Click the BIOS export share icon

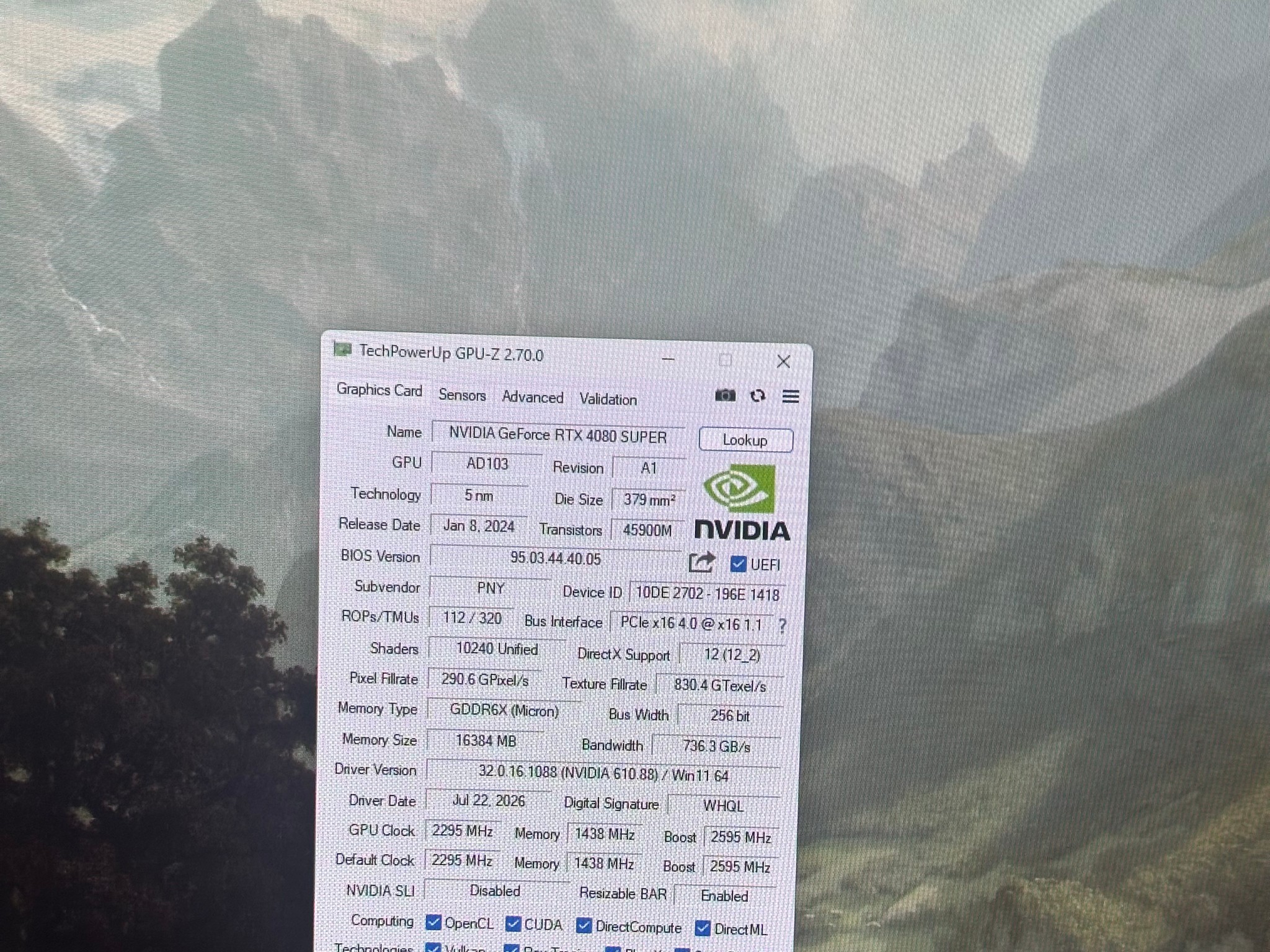pos(702,562)
